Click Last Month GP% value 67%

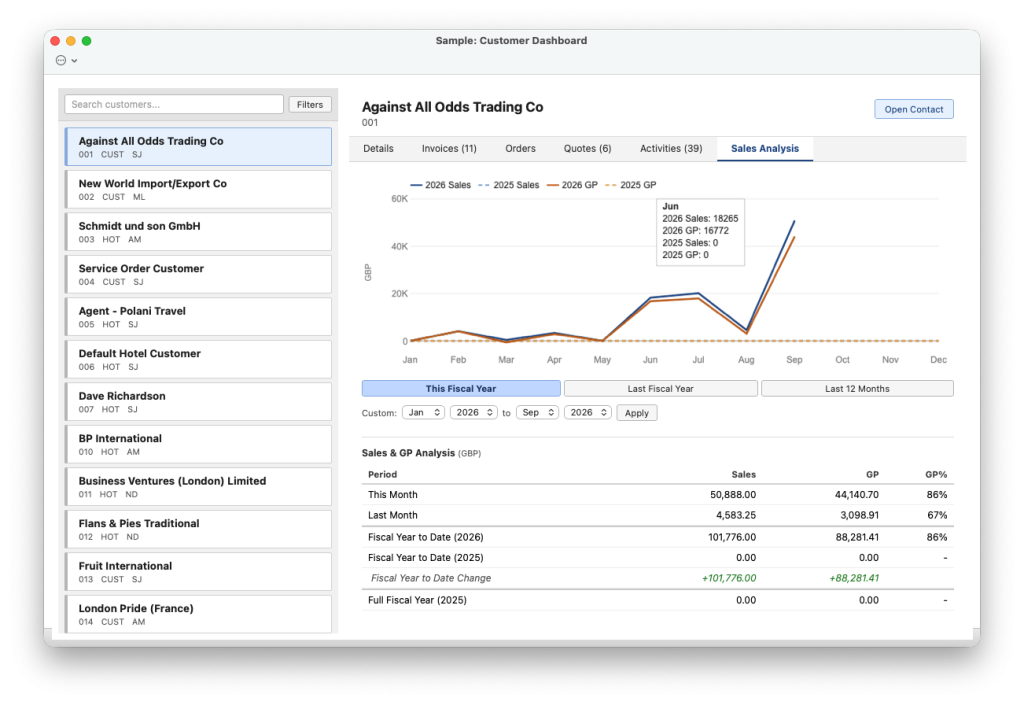(x=937, y=515)
